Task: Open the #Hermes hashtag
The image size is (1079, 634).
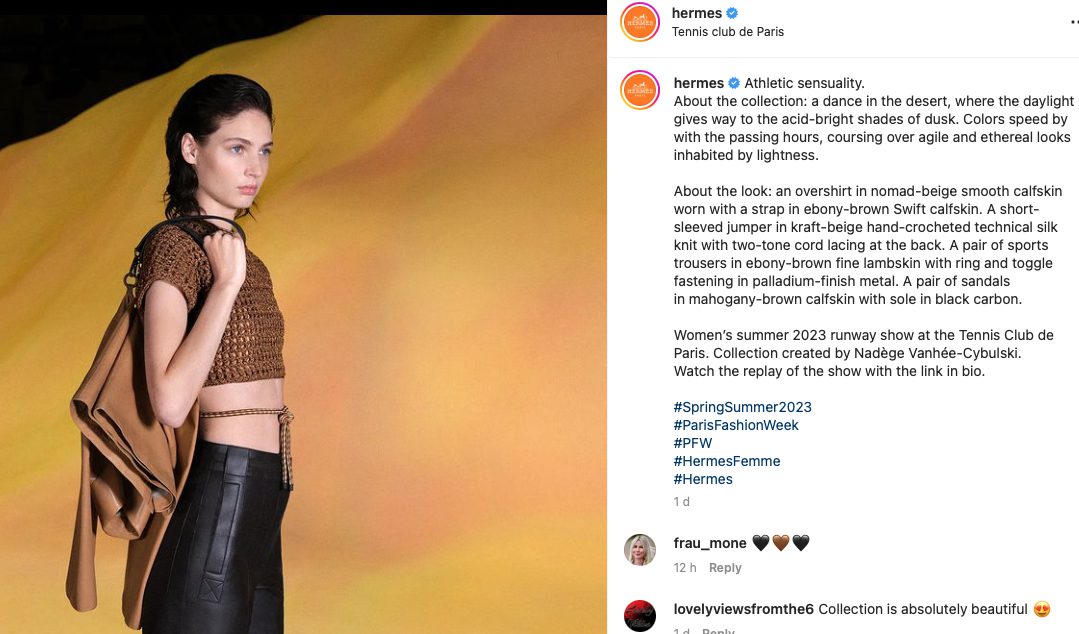Action: point(703,478)
